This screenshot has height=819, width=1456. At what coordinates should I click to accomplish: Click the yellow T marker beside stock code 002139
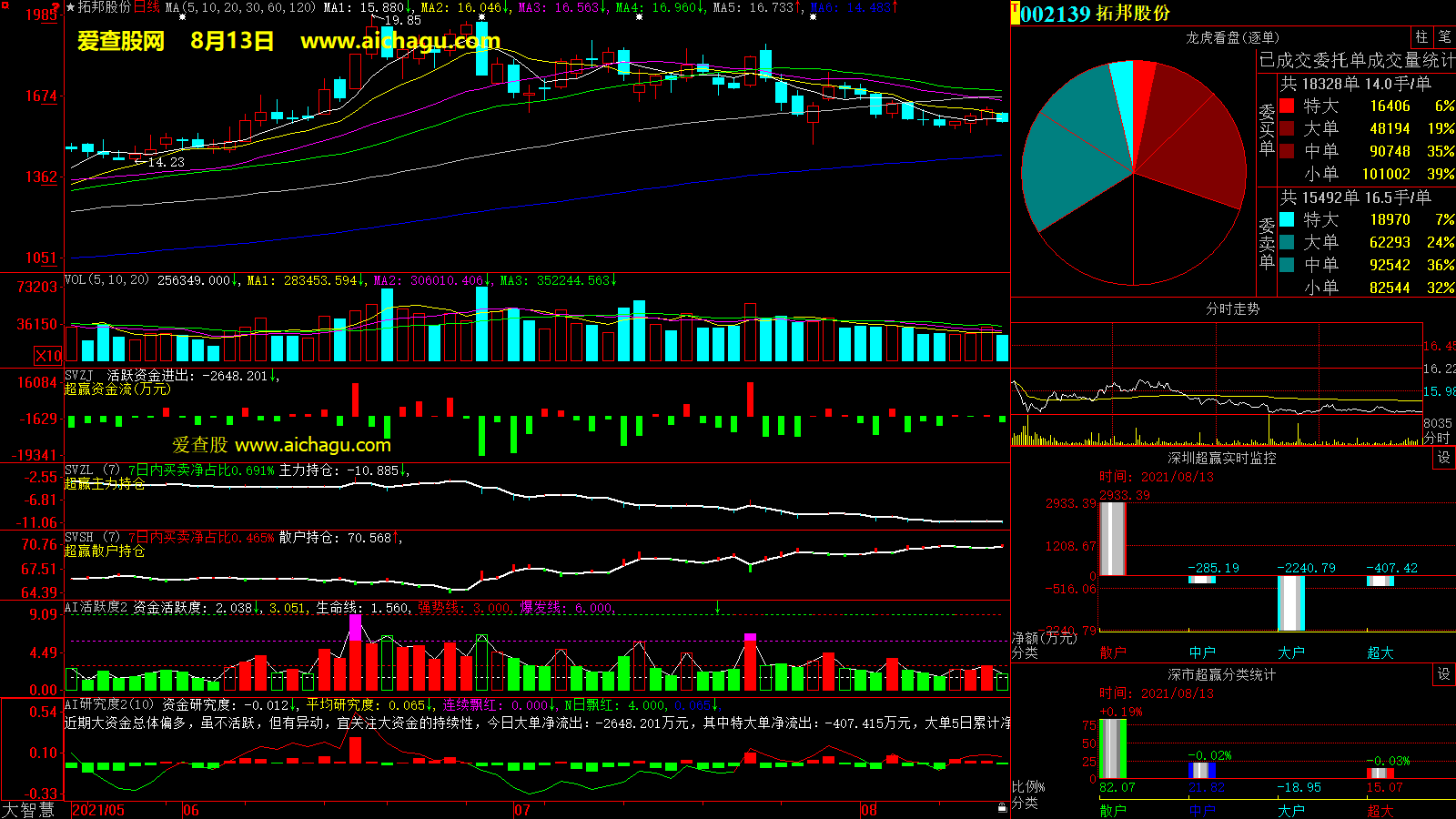(x=1015, y=14)
